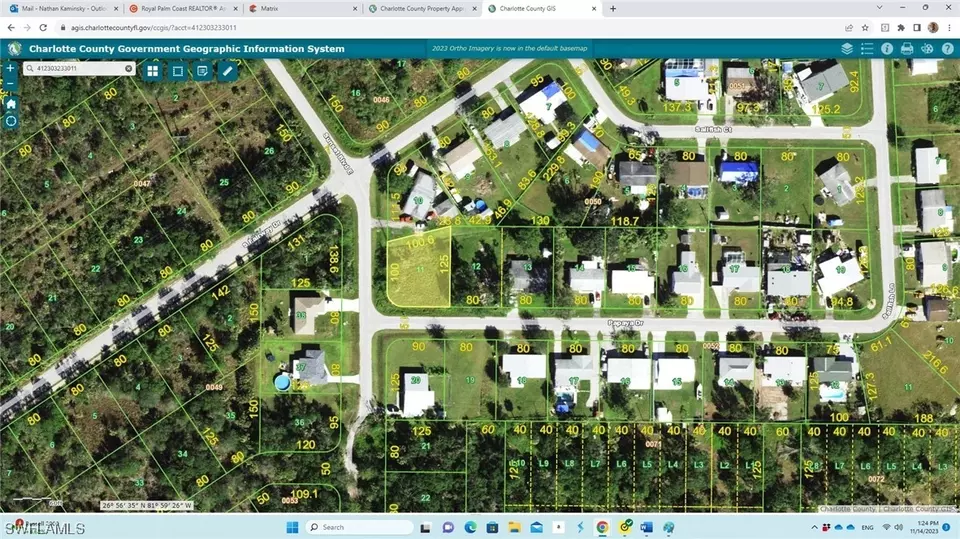Open File Explorer from taskbar
Screen dimensions: 960x539
coord(514,527)
